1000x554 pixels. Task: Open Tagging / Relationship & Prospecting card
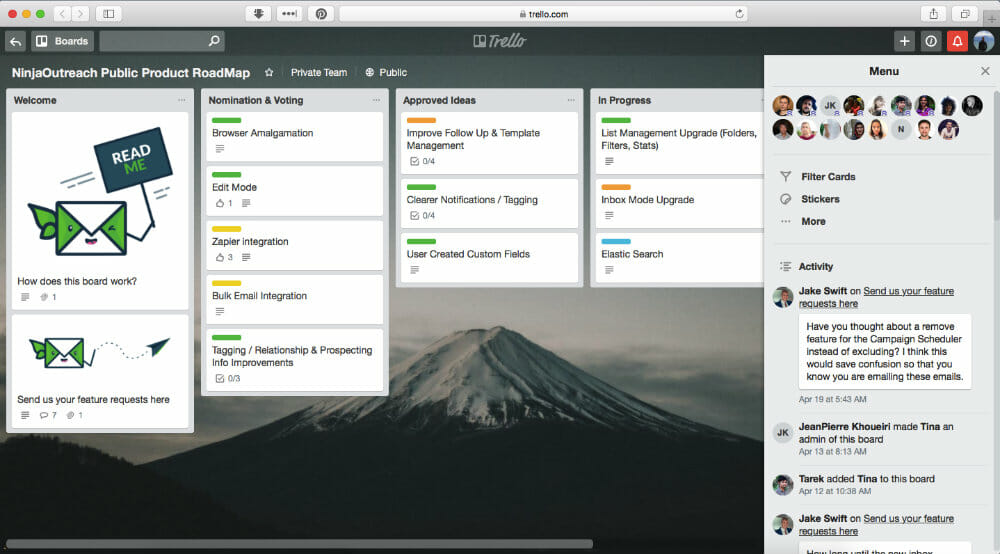[295, 360]
